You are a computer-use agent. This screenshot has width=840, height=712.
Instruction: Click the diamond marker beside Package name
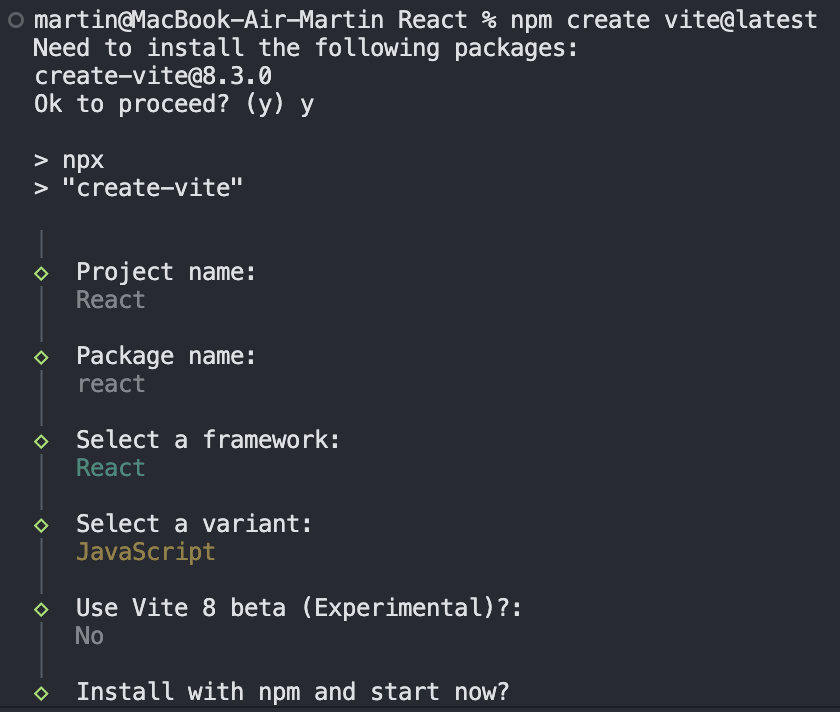pos(42,357)
